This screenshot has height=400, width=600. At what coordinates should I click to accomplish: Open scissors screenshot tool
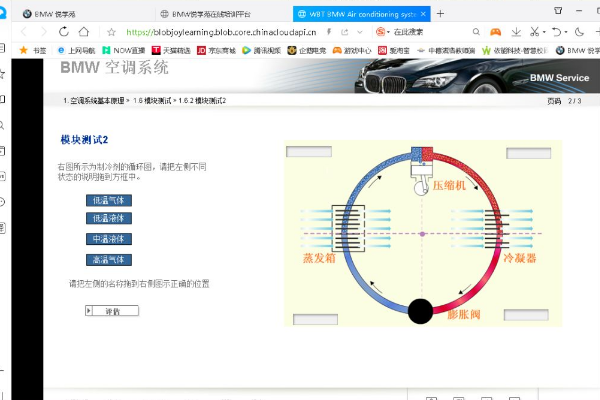tap(535, 32)
